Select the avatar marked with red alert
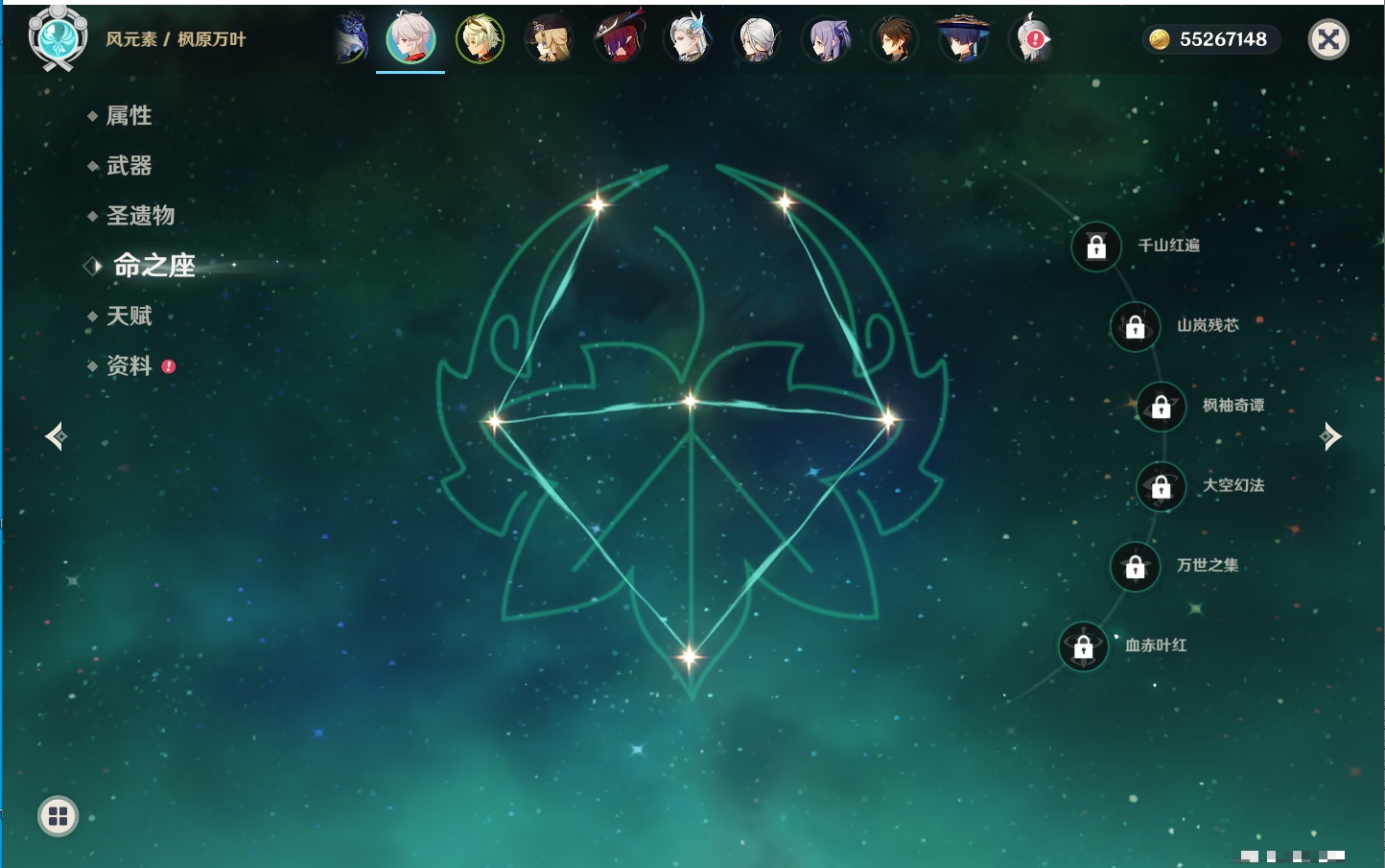Viewport: 1385px width, 868px height. pos(1032,39)
